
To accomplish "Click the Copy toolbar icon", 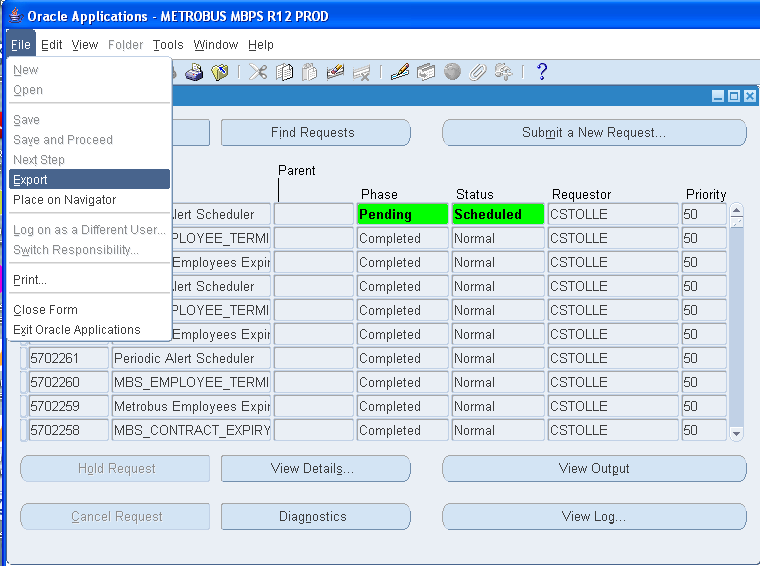I will click(x=284, y=73).
